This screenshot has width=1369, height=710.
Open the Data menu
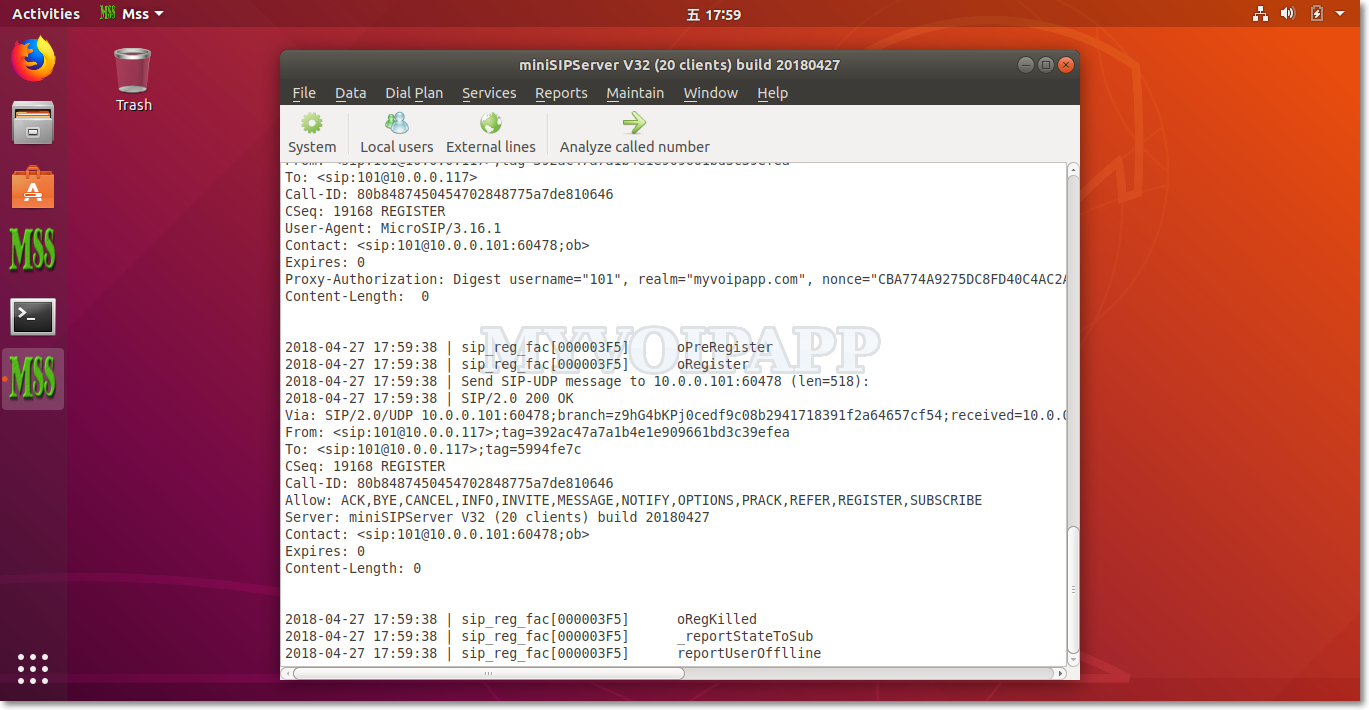(351, 93)
